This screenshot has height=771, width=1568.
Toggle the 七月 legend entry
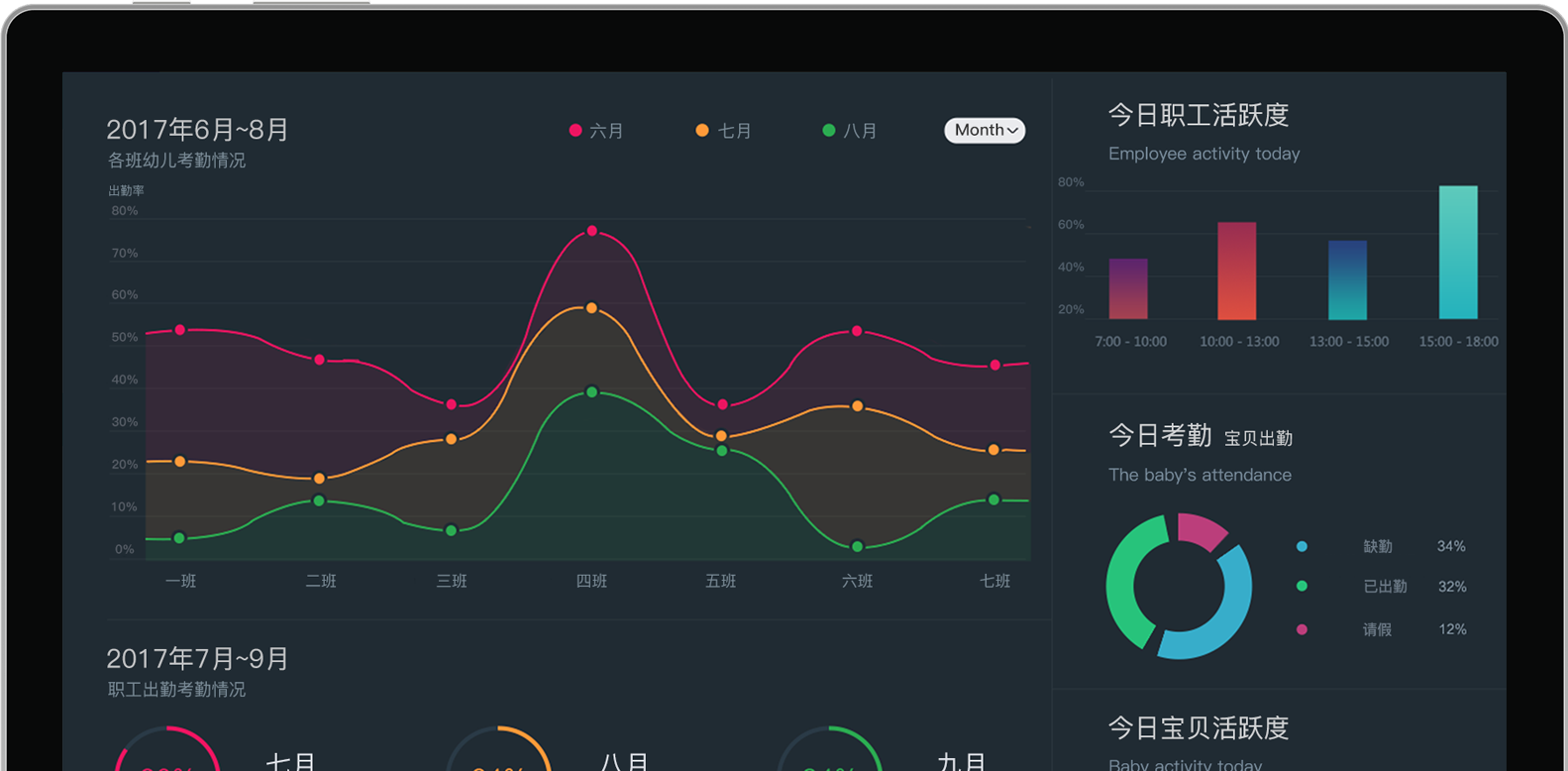723,131
